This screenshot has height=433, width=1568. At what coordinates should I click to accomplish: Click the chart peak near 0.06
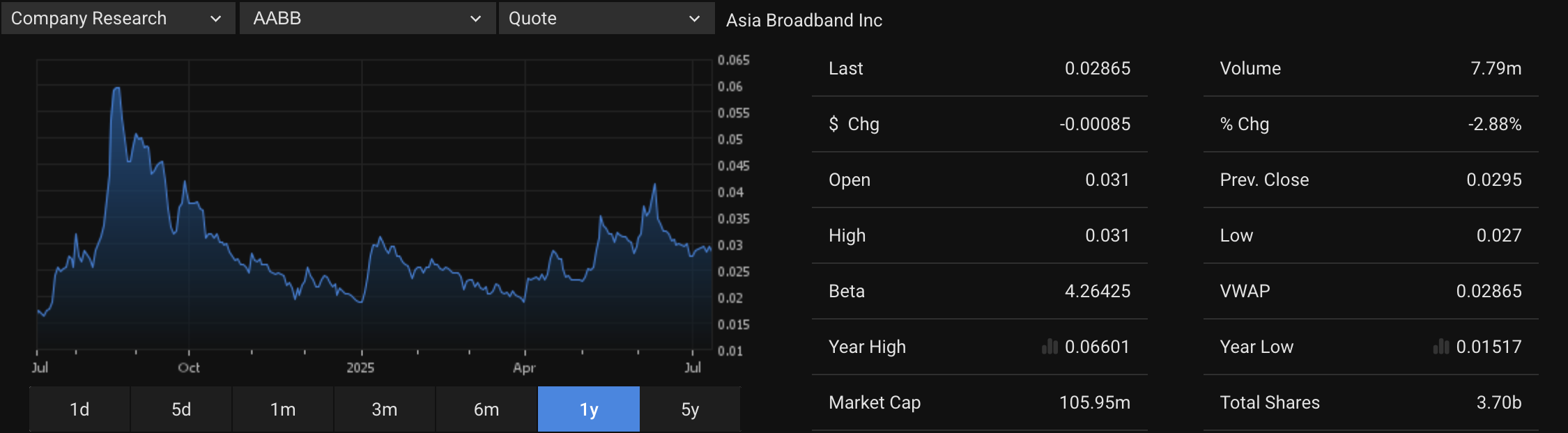(x=116, y=89)
